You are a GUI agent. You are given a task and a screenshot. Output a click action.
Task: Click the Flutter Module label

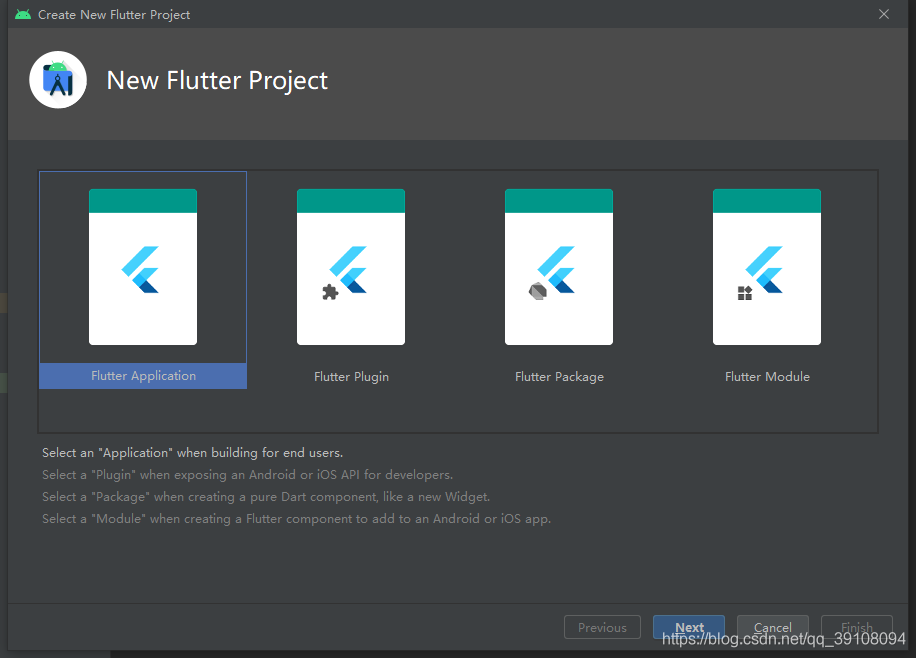coord(767,377)
